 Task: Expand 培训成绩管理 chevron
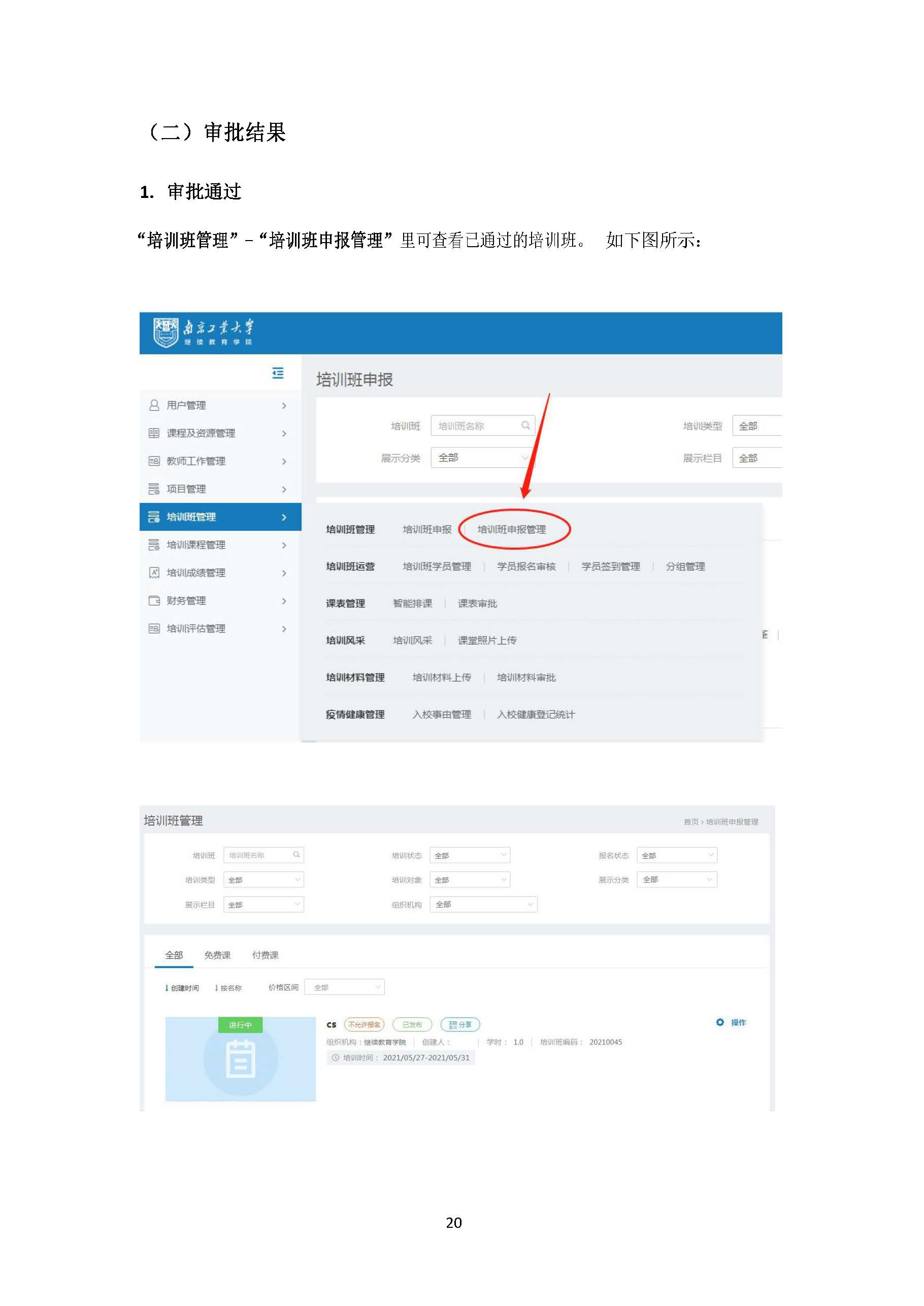tap(284, 573)
